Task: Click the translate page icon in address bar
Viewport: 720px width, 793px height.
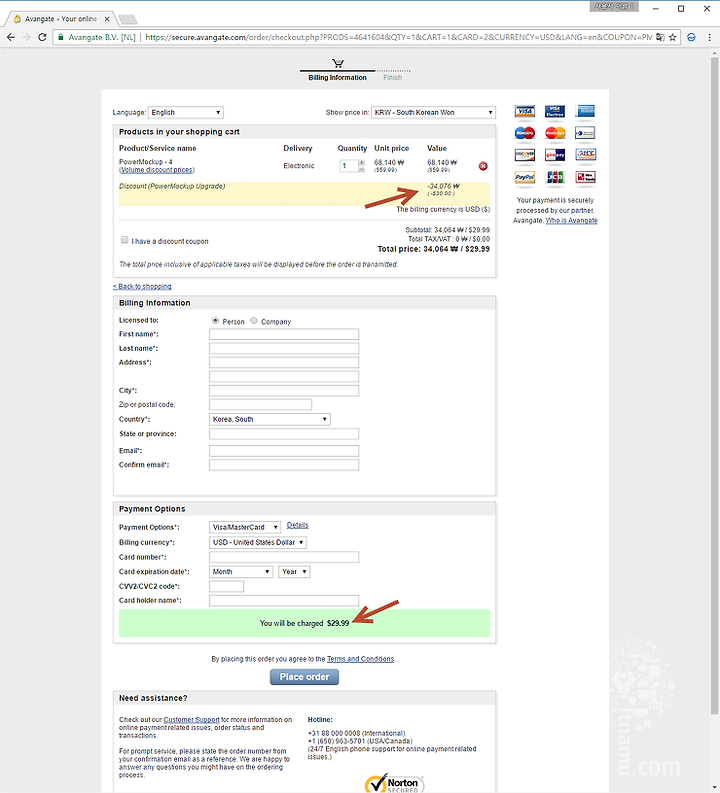Action: 660,37
